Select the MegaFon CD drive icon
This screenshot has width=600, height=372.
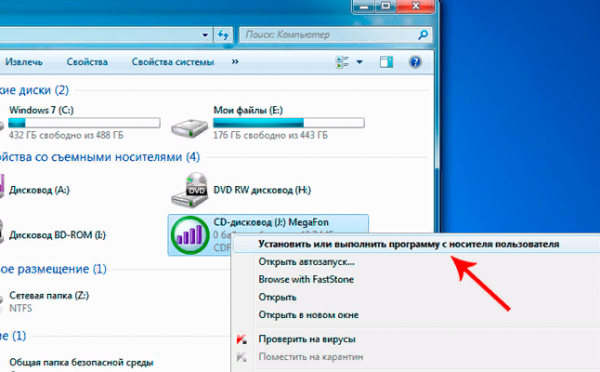point(190,235)
